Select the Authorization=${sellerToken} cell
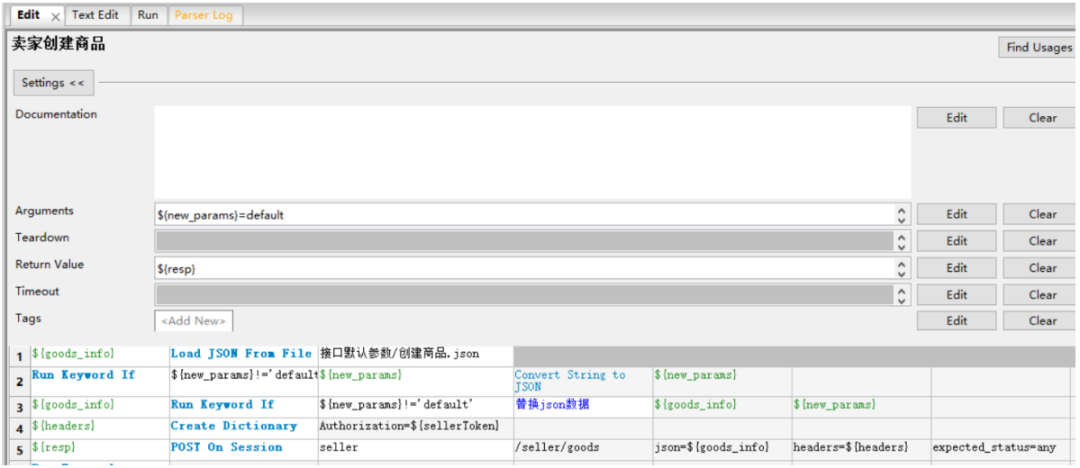This screenshot has width=1080, height=468. 415,427
